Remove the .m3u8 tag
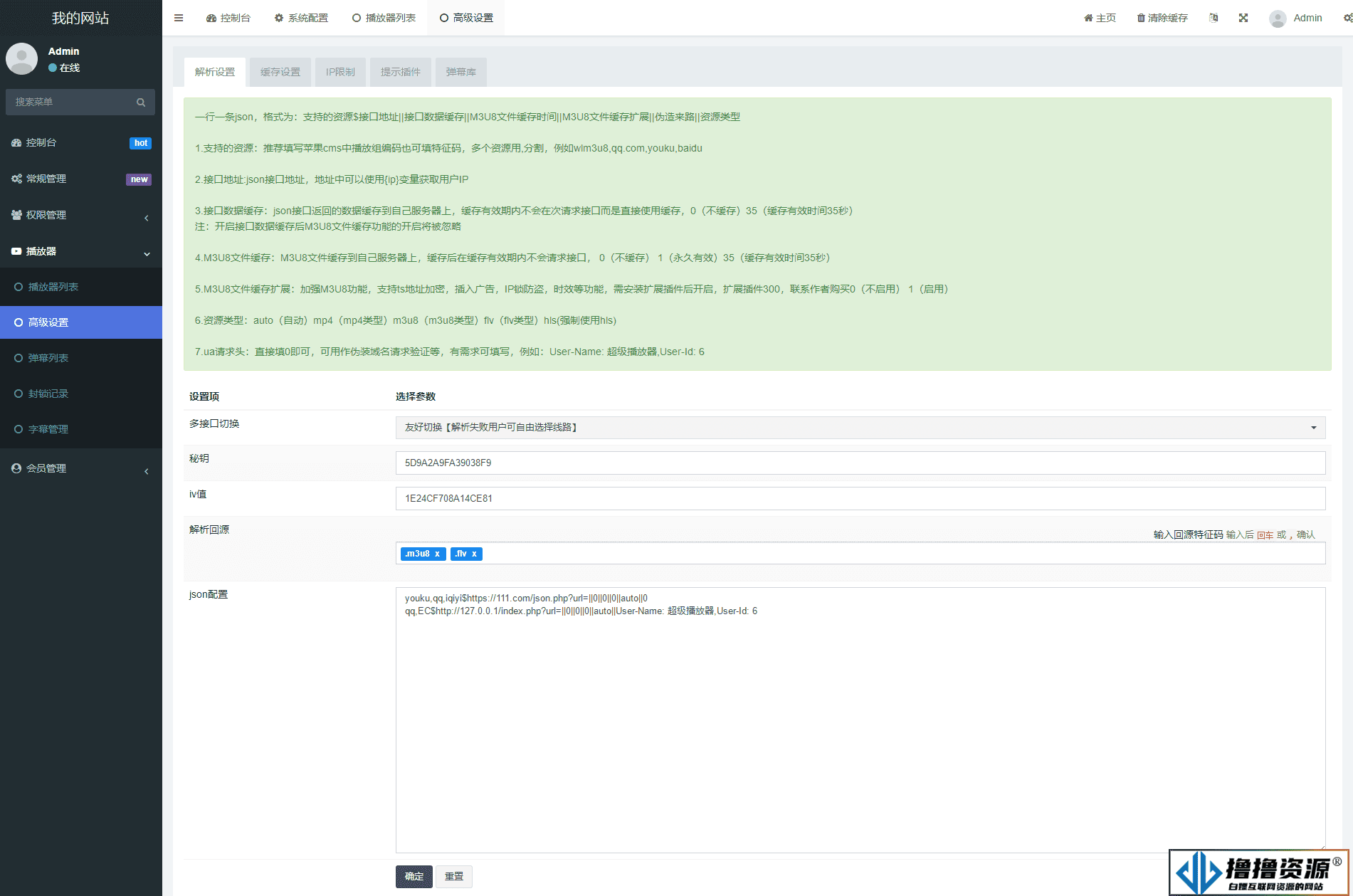The image size is (1353, 896). pyautogui.click(x=437, y=554)
